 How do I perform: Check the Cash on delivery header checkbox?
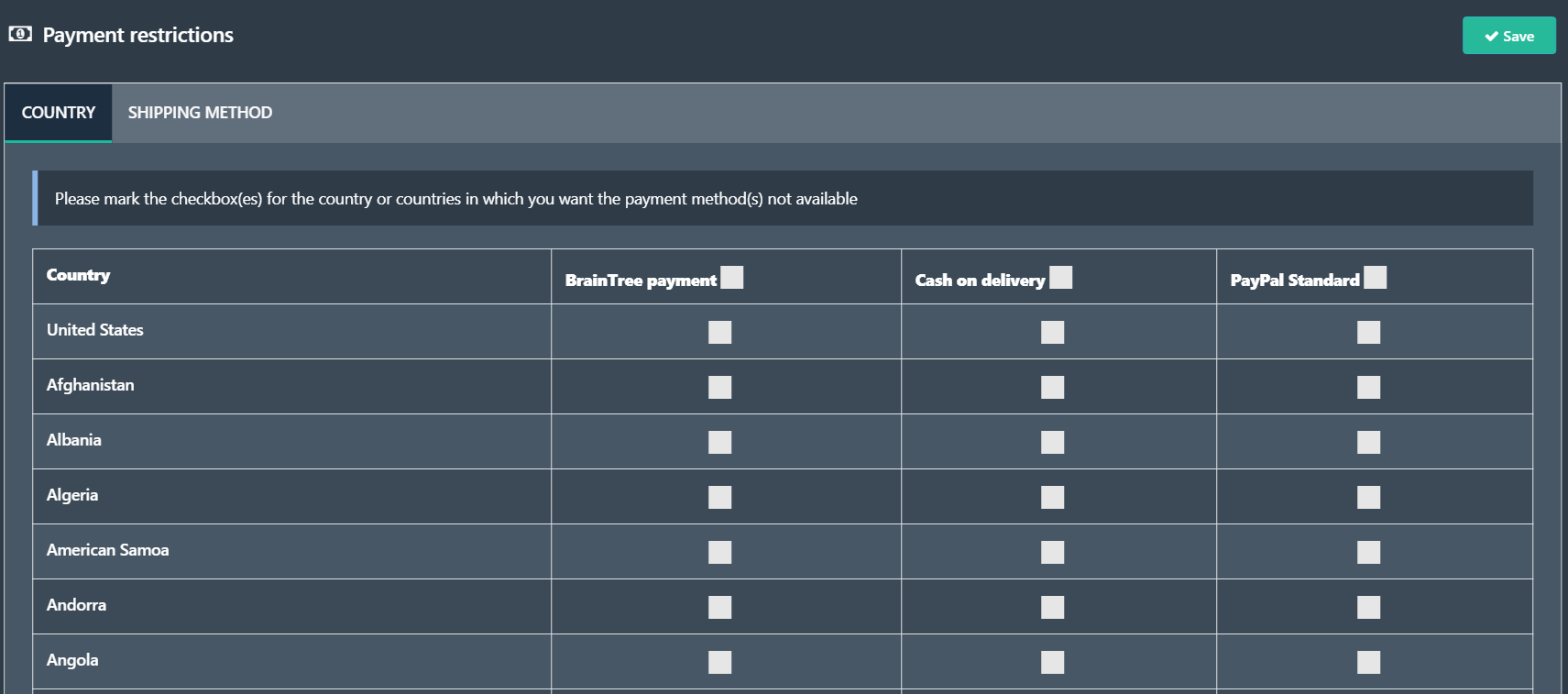pos(1061,277)
